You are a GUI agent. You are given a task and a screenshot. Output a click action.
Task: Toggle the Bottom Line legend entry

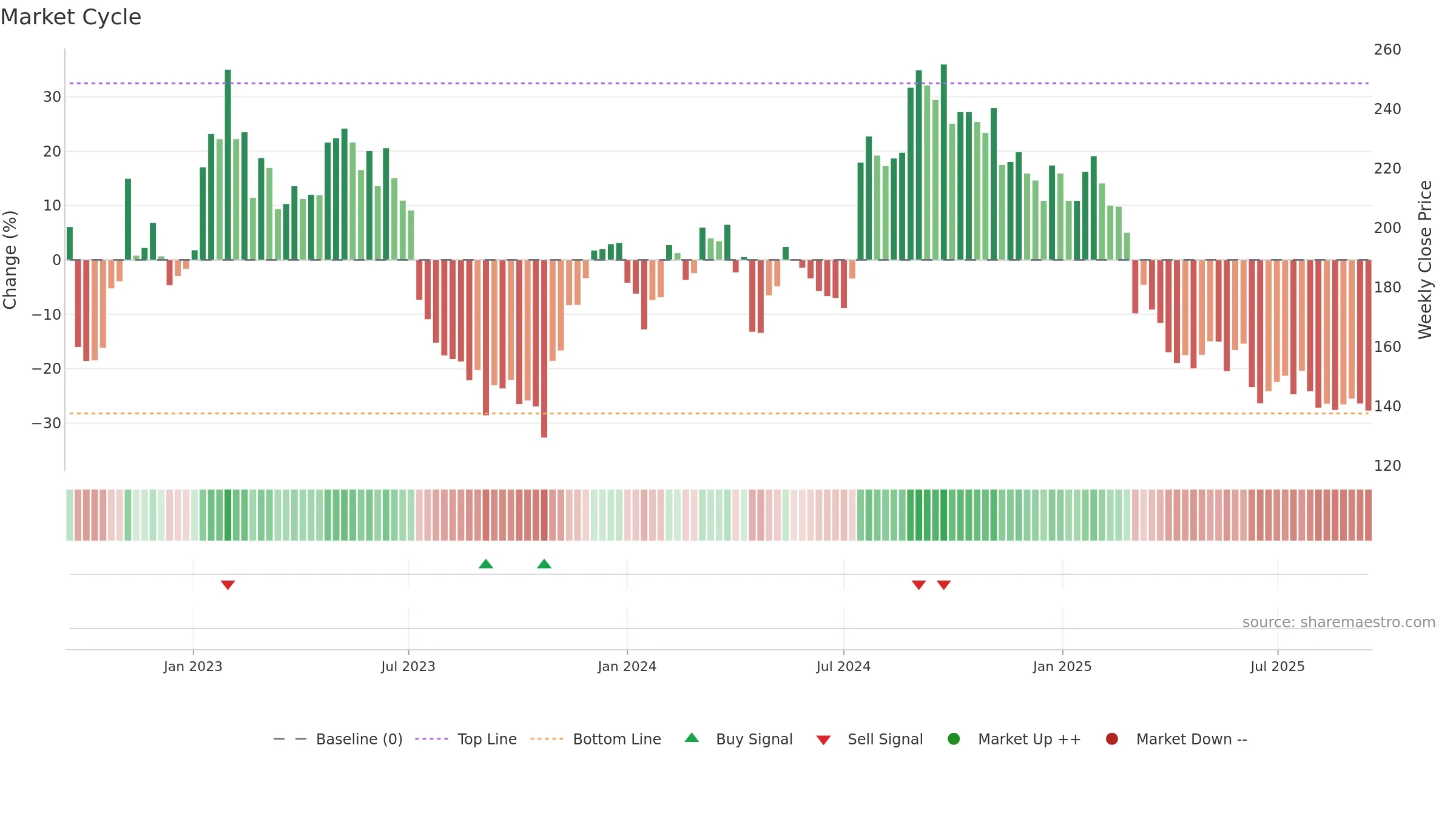[595, 739]
